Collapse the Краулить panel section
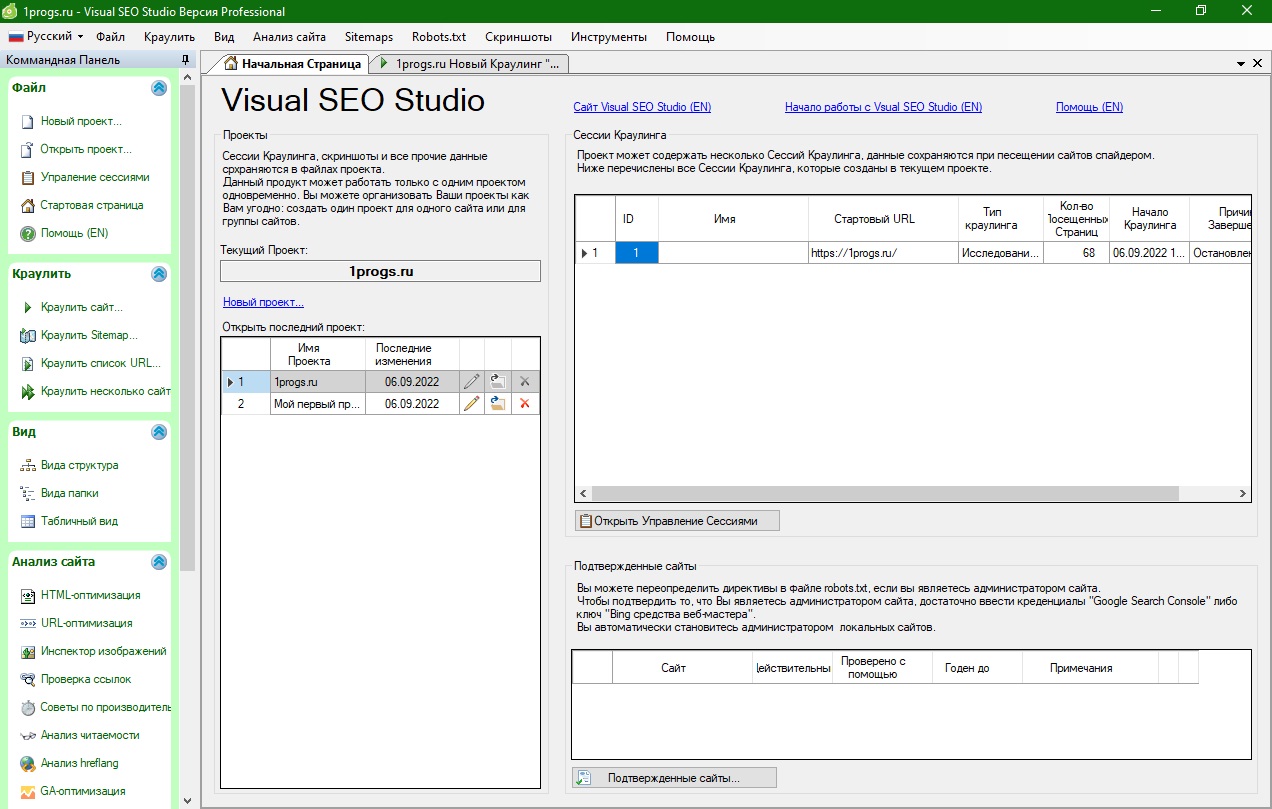The height and width of the screenshot is (809, 1272). pos(158,274)
